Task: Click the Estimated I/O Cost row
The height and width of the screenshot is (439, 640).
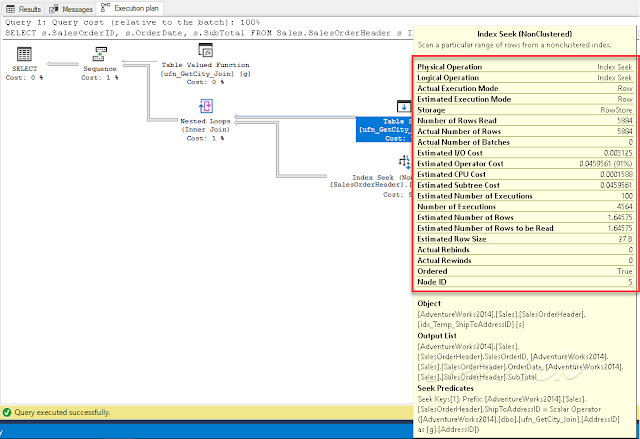Action: click(x=524, y=153)
